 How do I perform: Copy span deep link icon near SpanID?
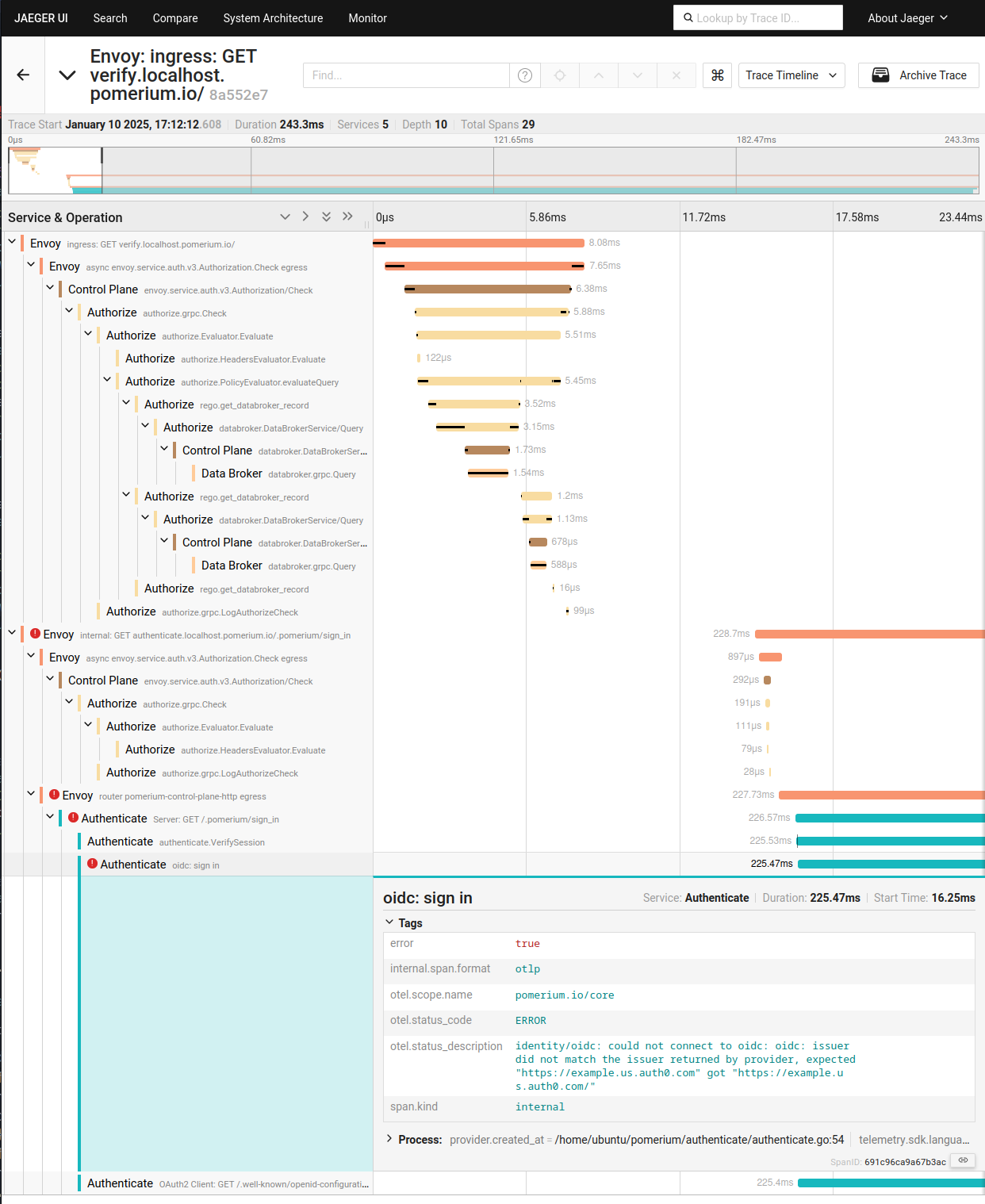(963, 1160)
